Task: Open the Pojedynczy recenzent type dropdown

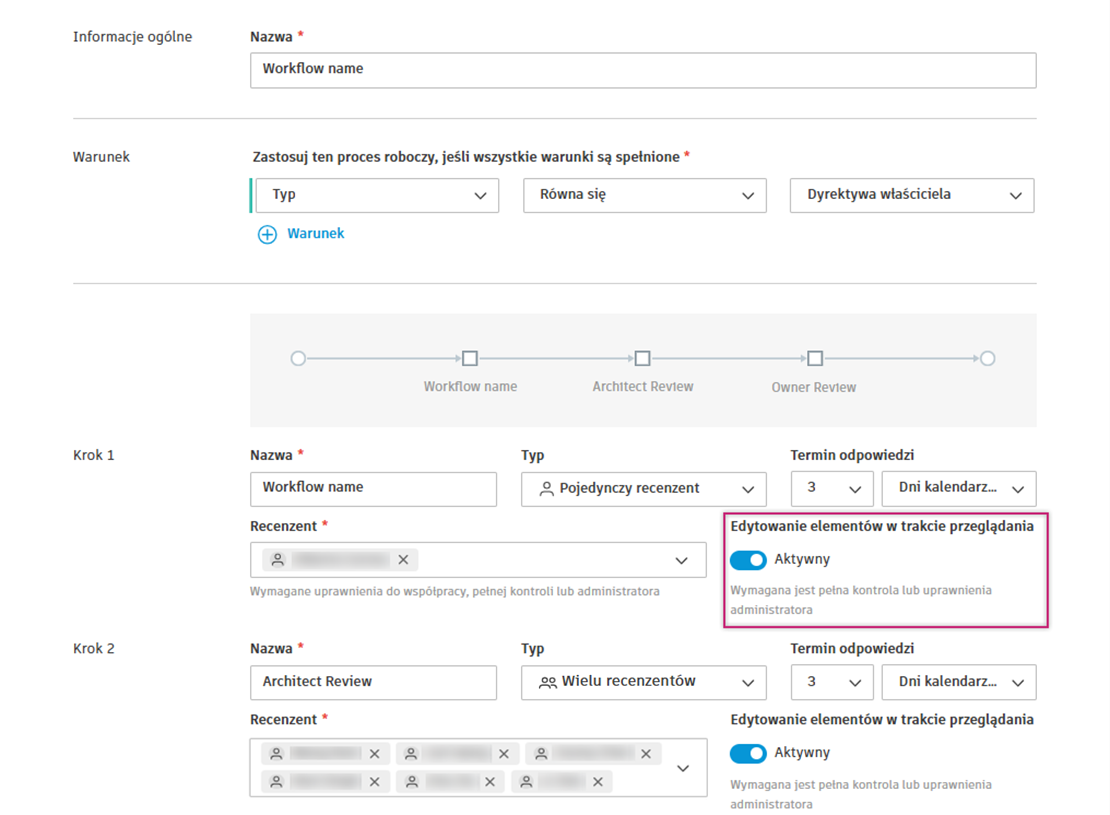Action: click(643, 489)
